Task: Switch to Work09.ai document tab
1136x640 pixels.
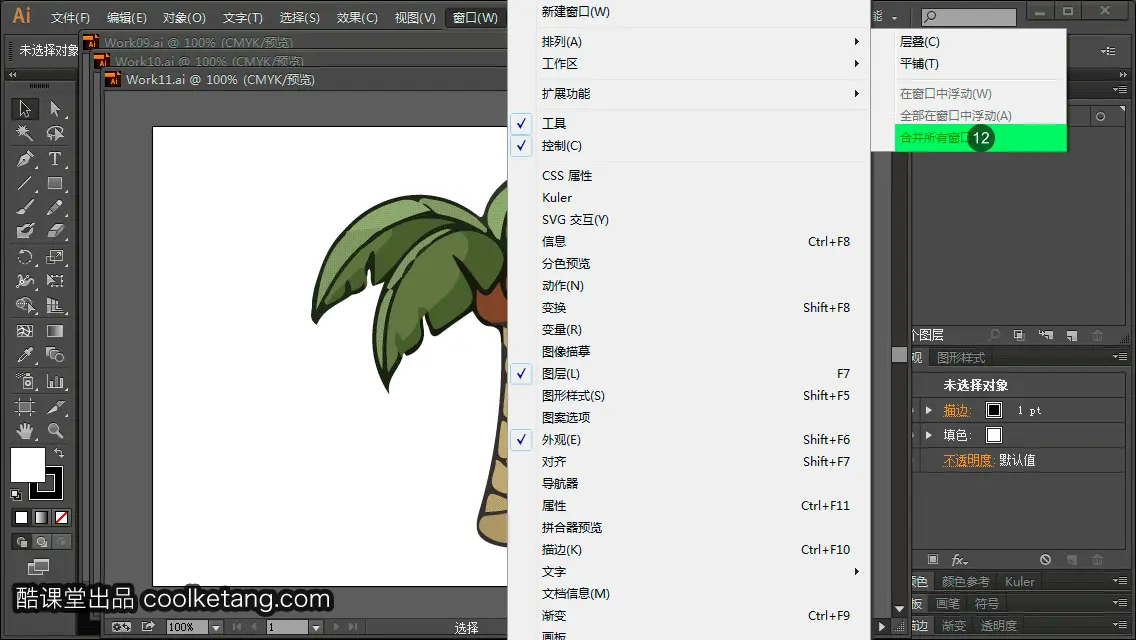Action: click(198, 43)
